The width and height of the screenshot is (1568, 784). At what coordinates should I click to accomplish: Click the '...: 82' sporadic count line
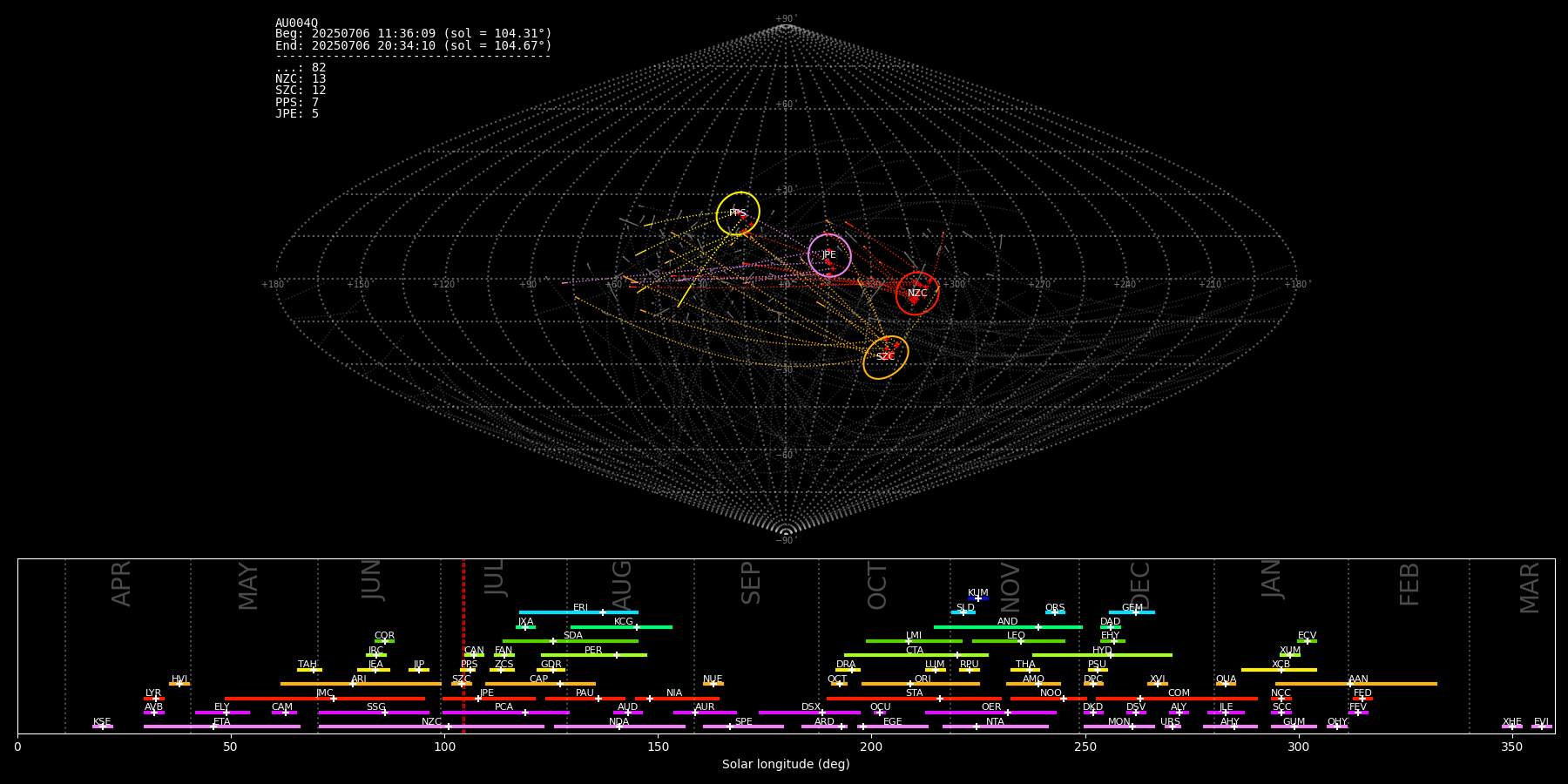pos(301,68)
